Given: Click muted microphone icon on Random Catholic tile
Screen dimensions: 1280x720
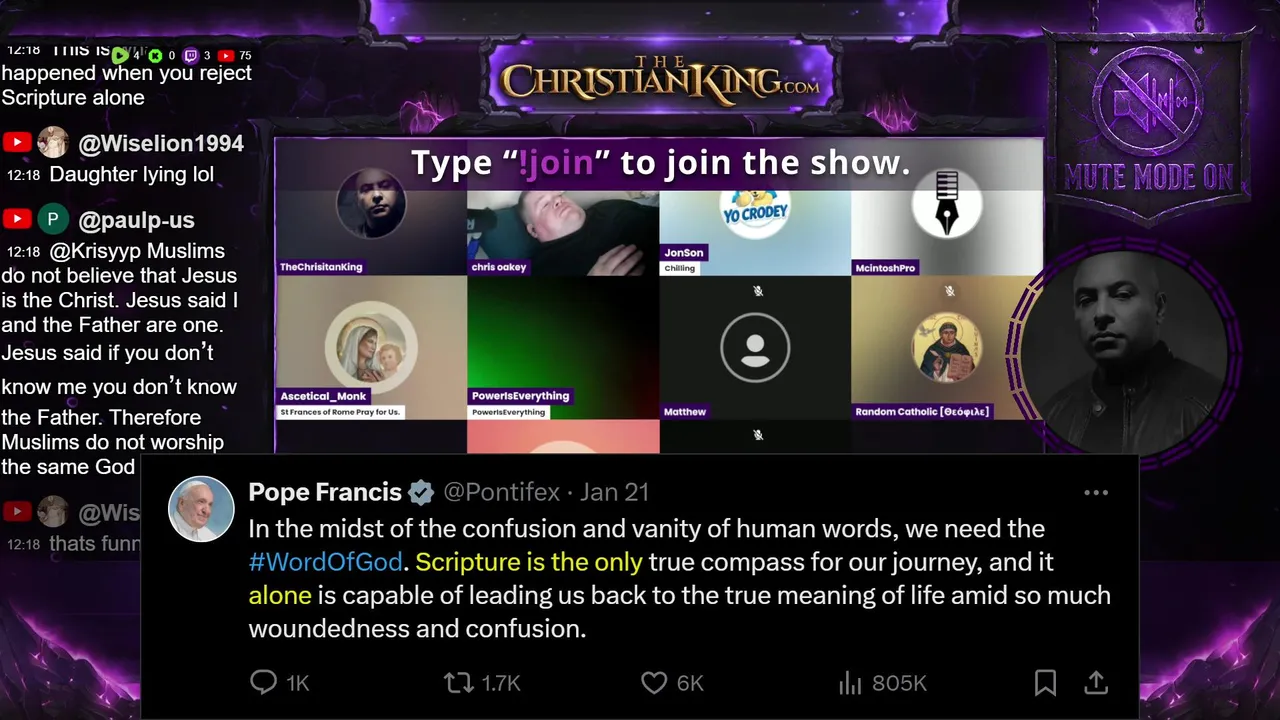Looking at the screenshot, I should (949, 291).
